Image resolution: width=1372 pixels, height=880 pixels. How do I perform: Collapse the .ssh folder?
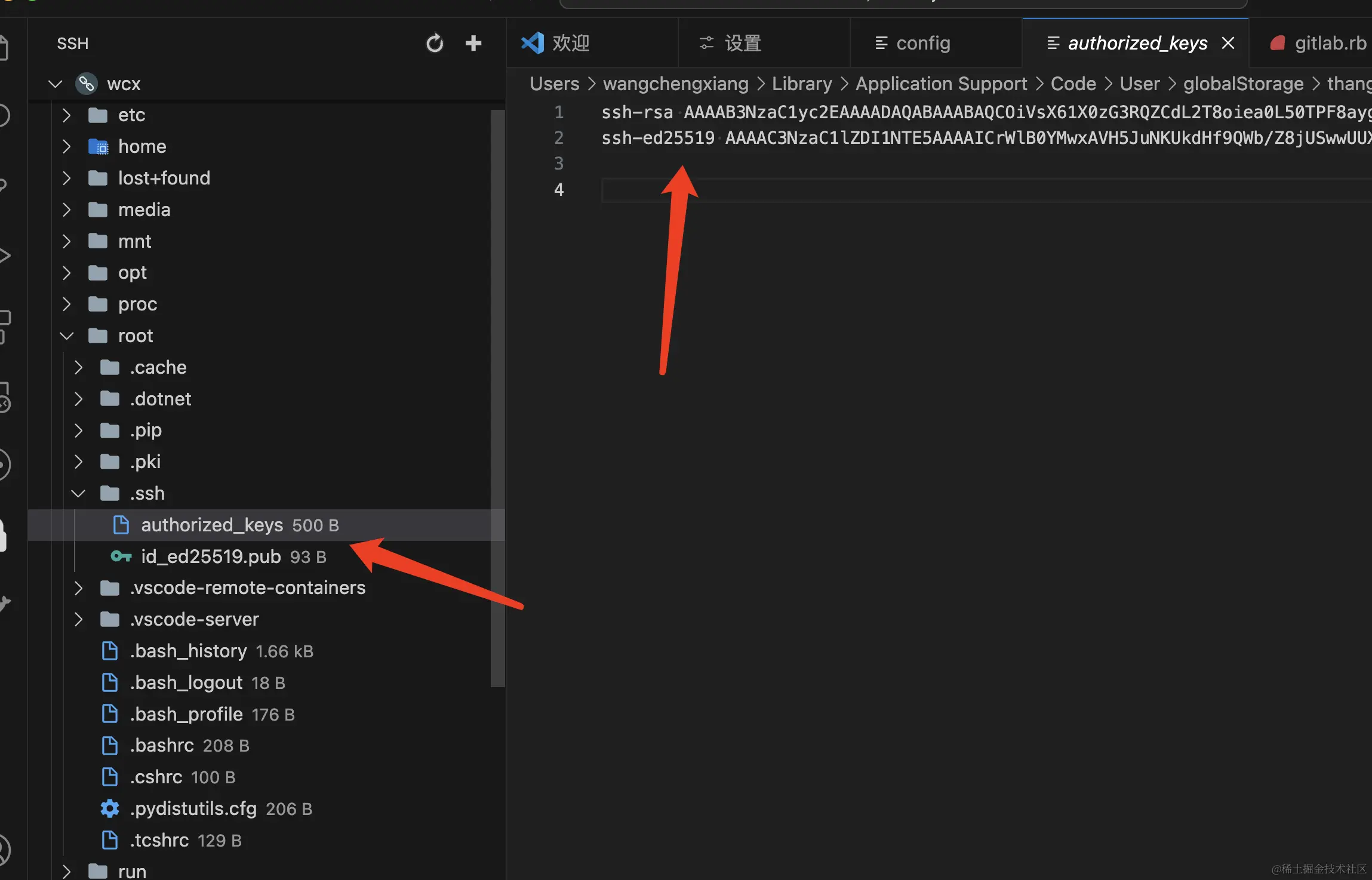pyautogui.click(x=78, y=493)
